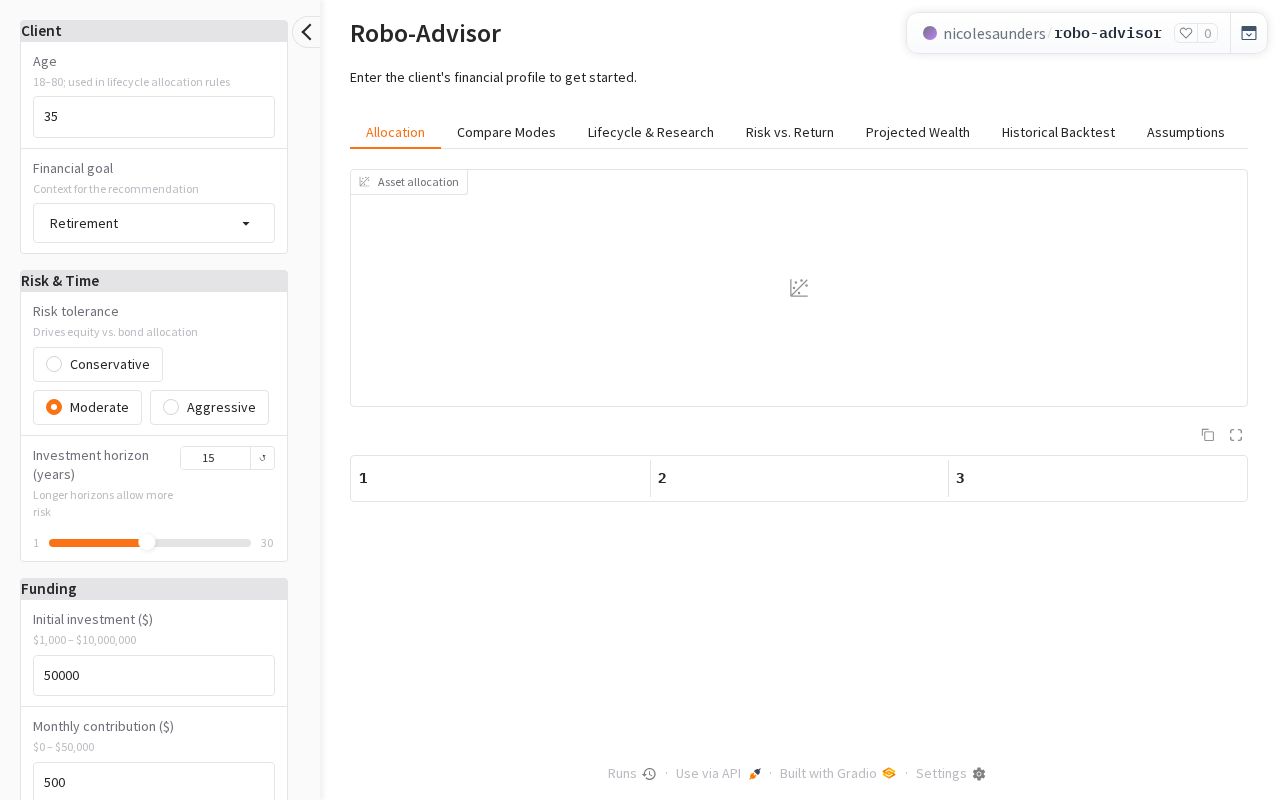The height and width of the screenshot is (800, 1280).
Task: Click table column header 3
Action: click(x=1097, y=478)
